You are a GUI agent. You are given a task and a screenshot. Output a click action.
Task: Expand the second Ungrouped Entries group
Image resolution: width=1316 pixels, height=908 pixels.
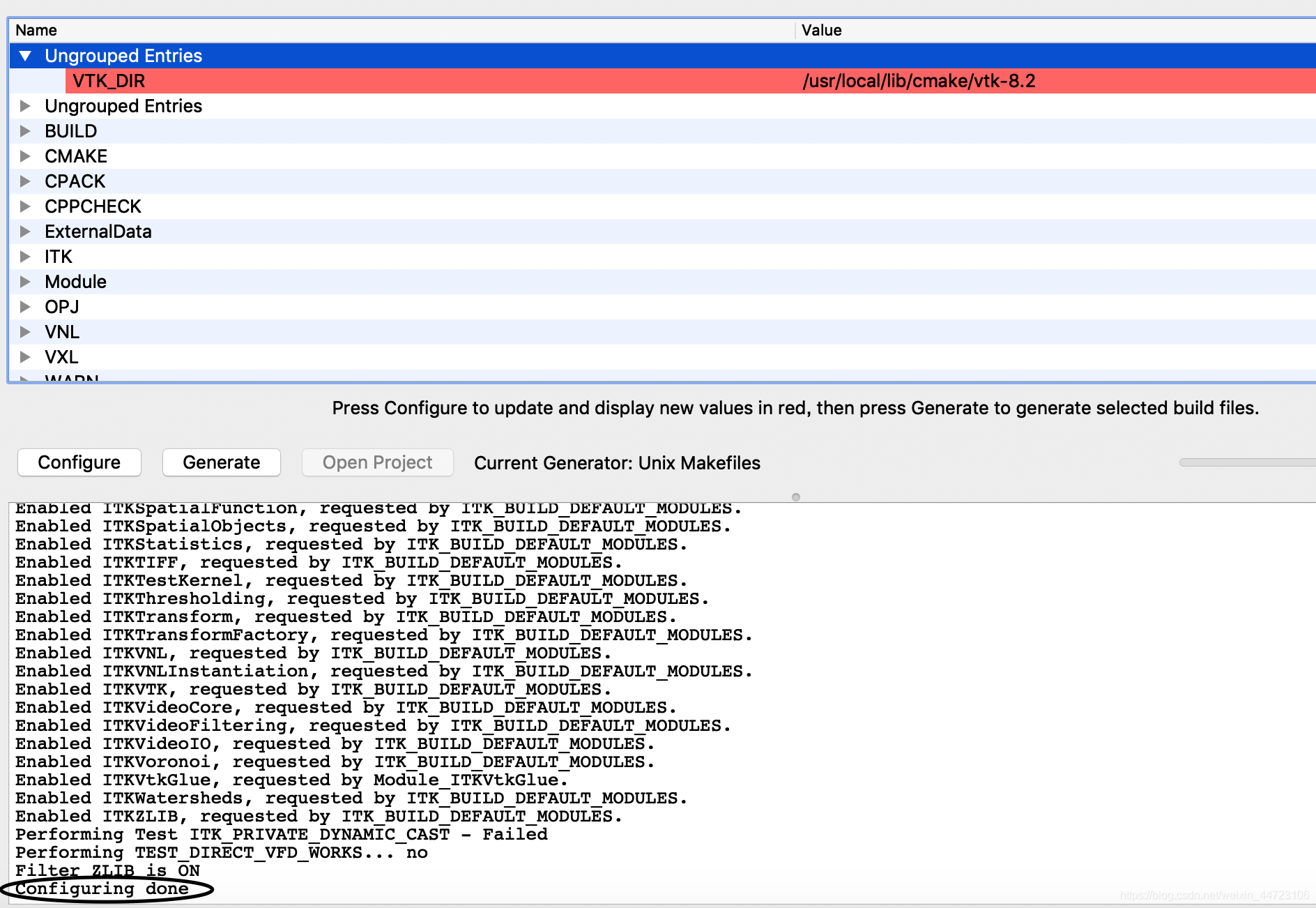tap(26, 106)
